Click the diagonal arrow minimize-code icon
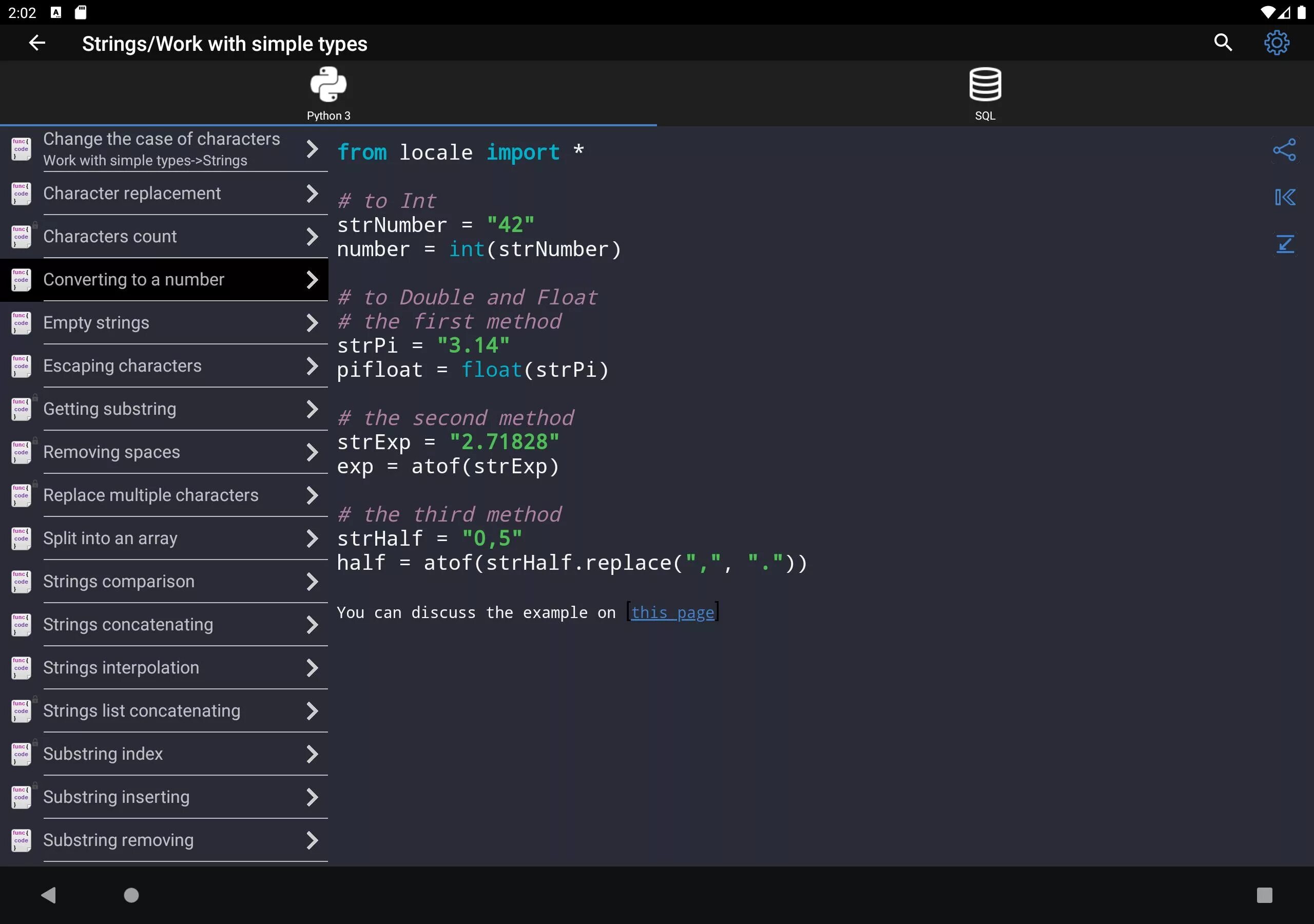The width and height of the screenshot is (1314, 924). tap(1285, 244)
